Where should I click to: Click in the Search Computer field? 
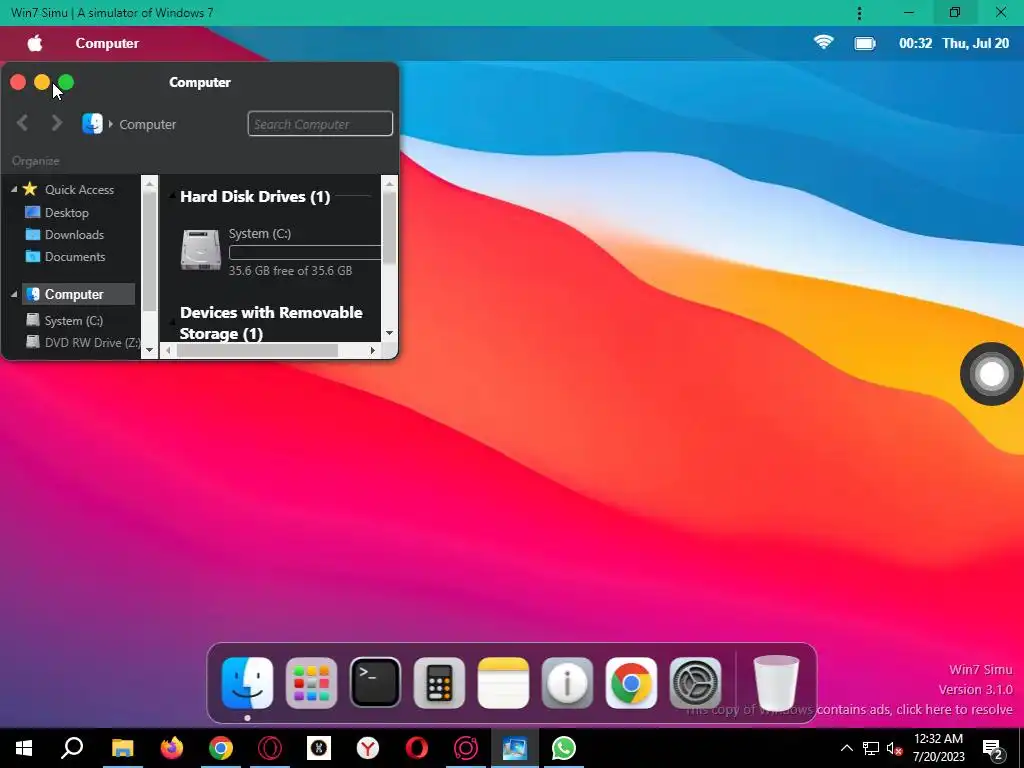pos(320,123)
